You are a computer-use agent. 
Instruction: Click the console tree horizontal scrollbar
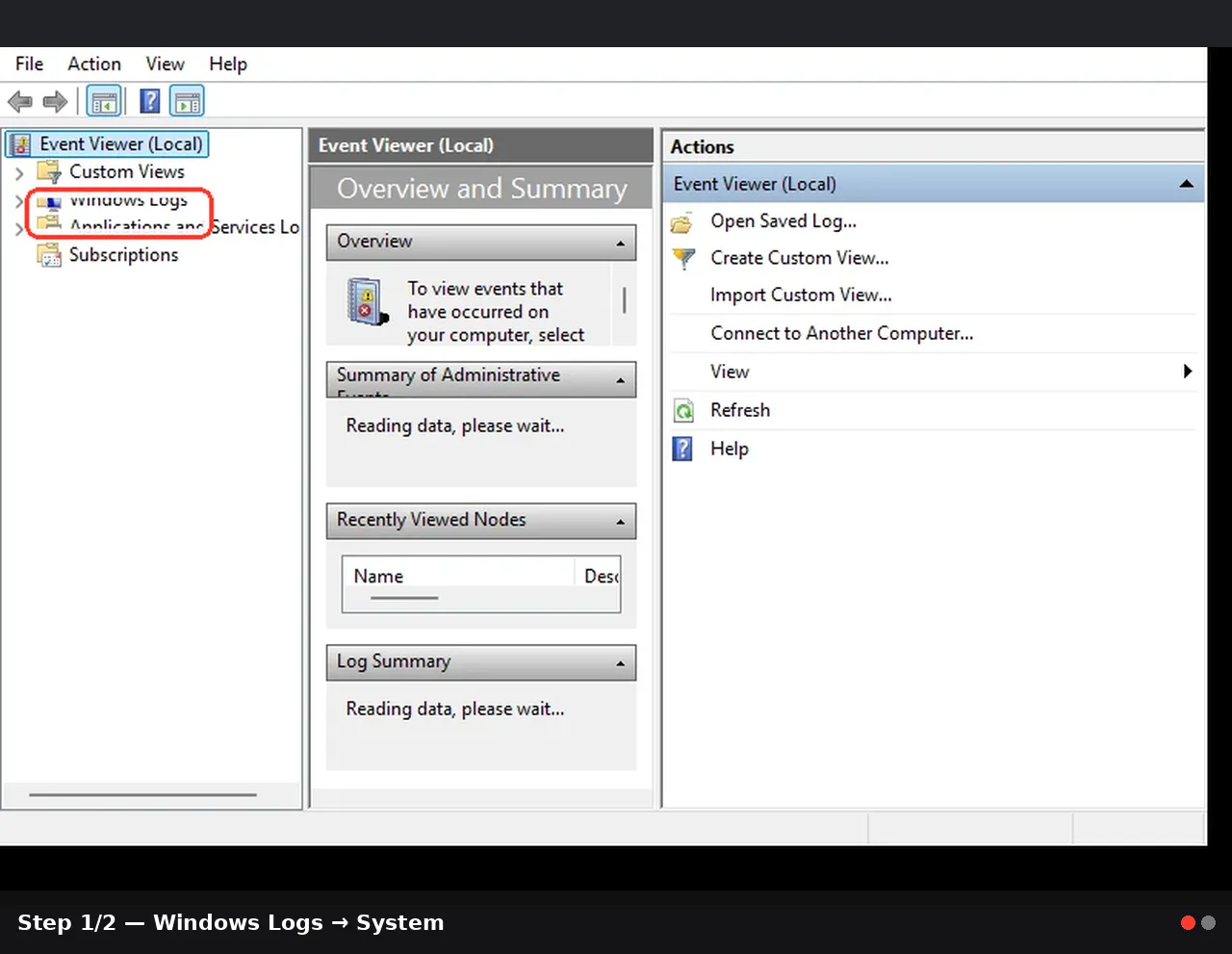tap(142, 795)
